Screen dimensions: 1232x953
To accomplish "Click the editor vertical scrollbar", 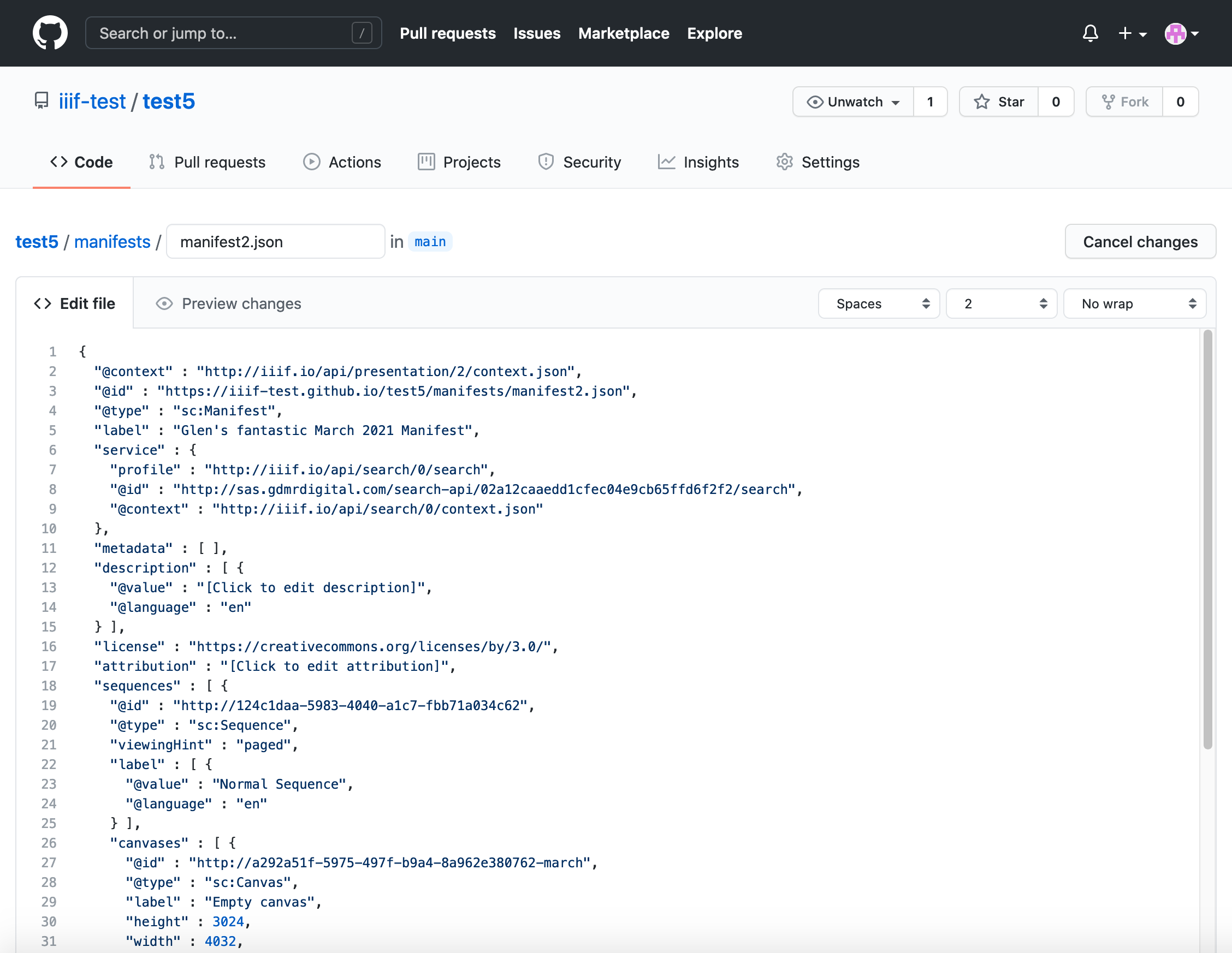I will click(x=1207, y=540).
